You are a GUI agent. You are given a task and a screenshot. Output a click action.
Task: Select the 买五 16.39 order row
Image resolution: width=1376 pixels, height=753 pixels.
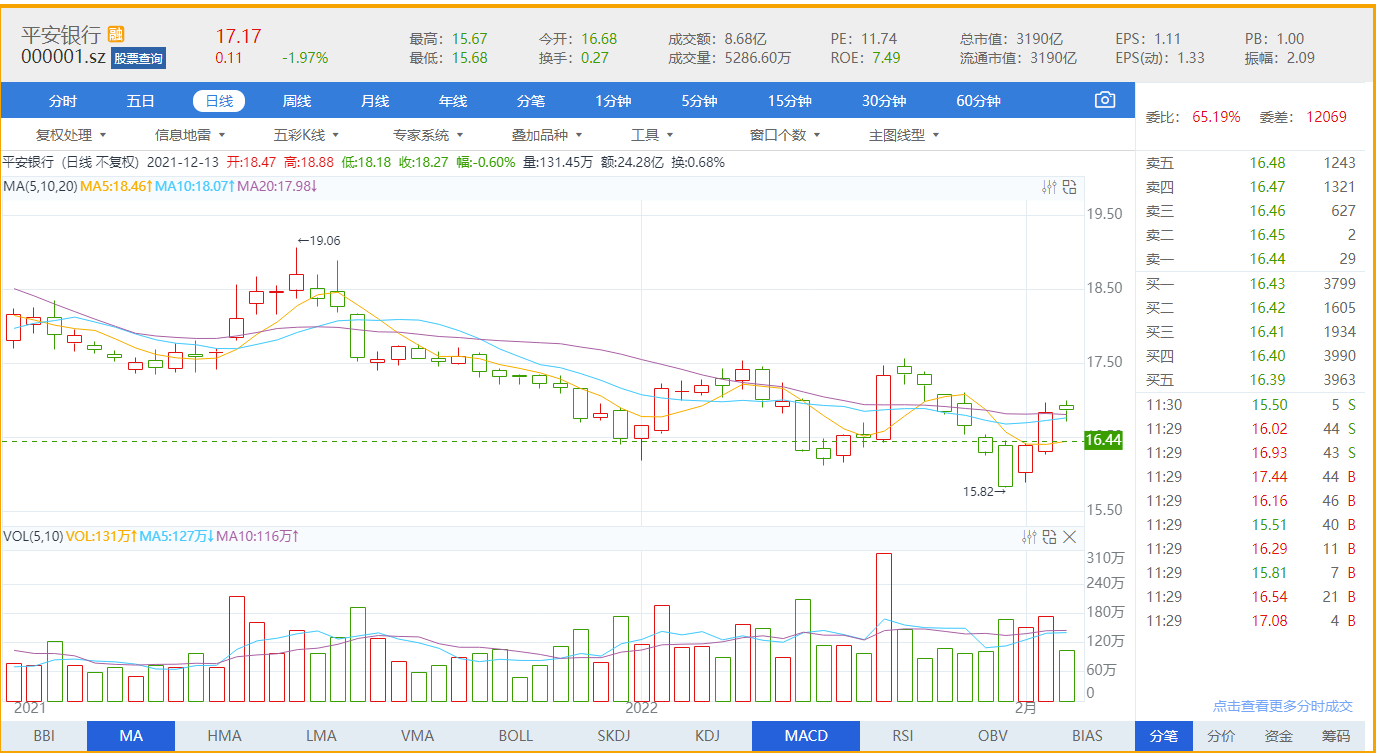(1250, 380)
